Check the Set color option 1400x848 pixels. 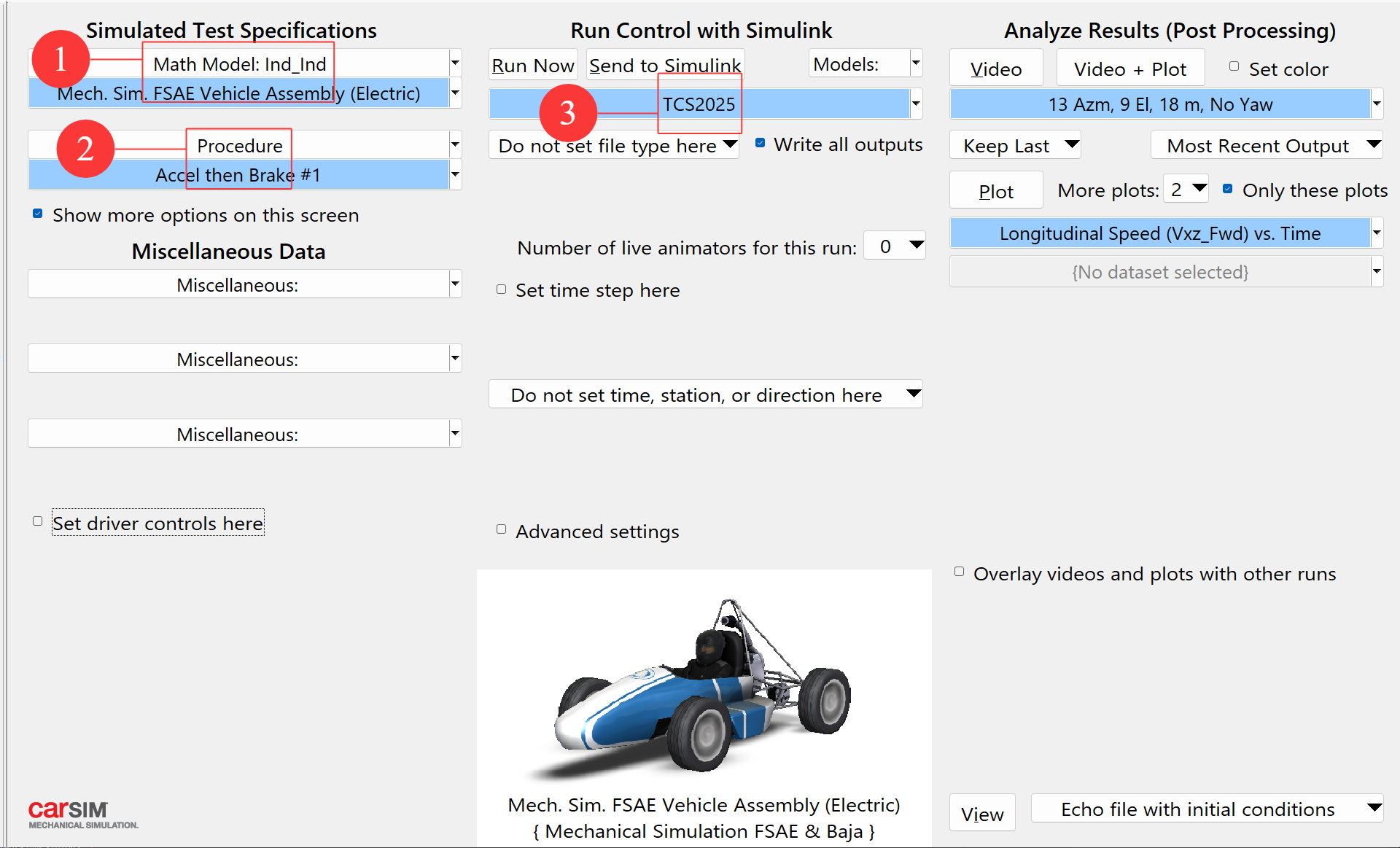(1234, 67)
